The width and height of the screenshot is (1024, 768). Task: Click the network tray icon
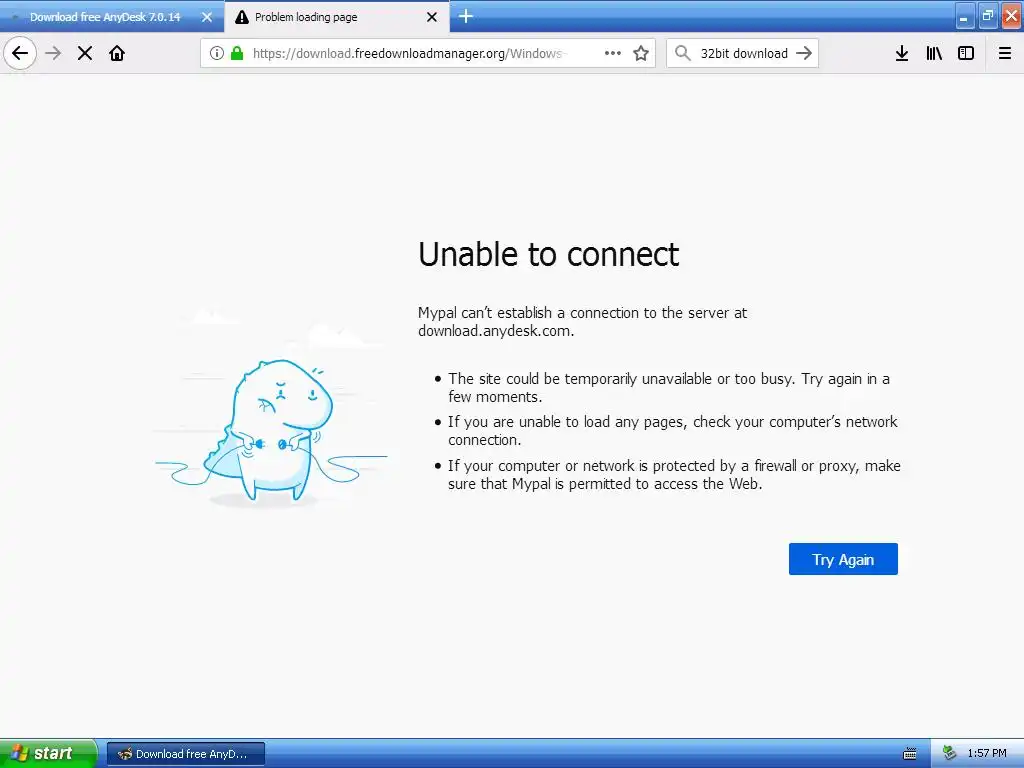950,754
